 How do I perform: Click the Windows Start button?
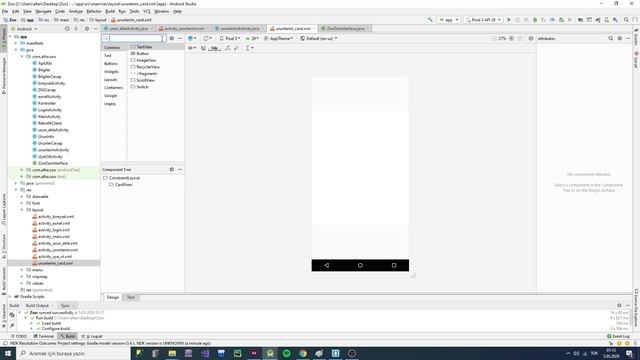pos(8,353)
